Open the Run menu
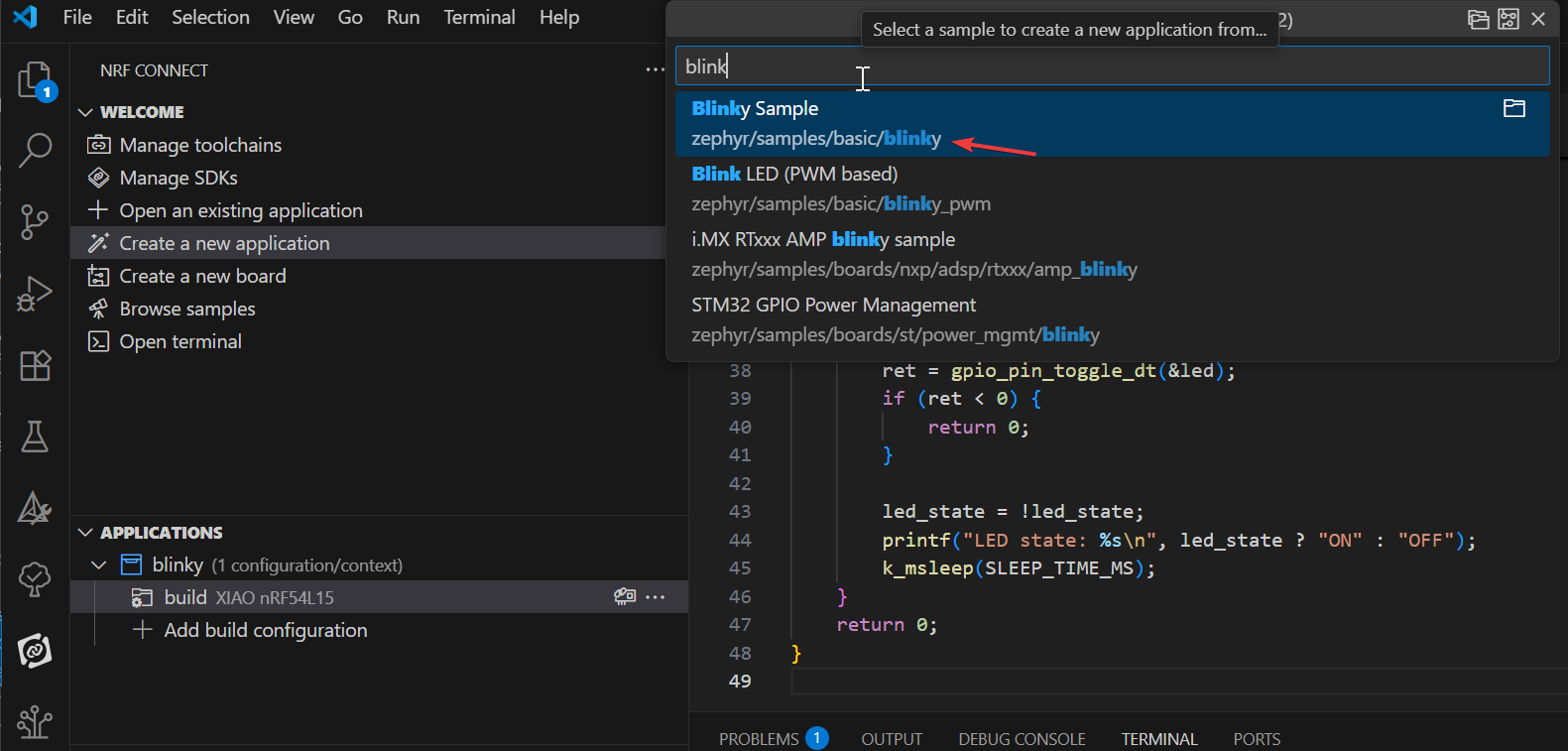The height and width of the screenshot is (751, 1568). click(403, 17)
